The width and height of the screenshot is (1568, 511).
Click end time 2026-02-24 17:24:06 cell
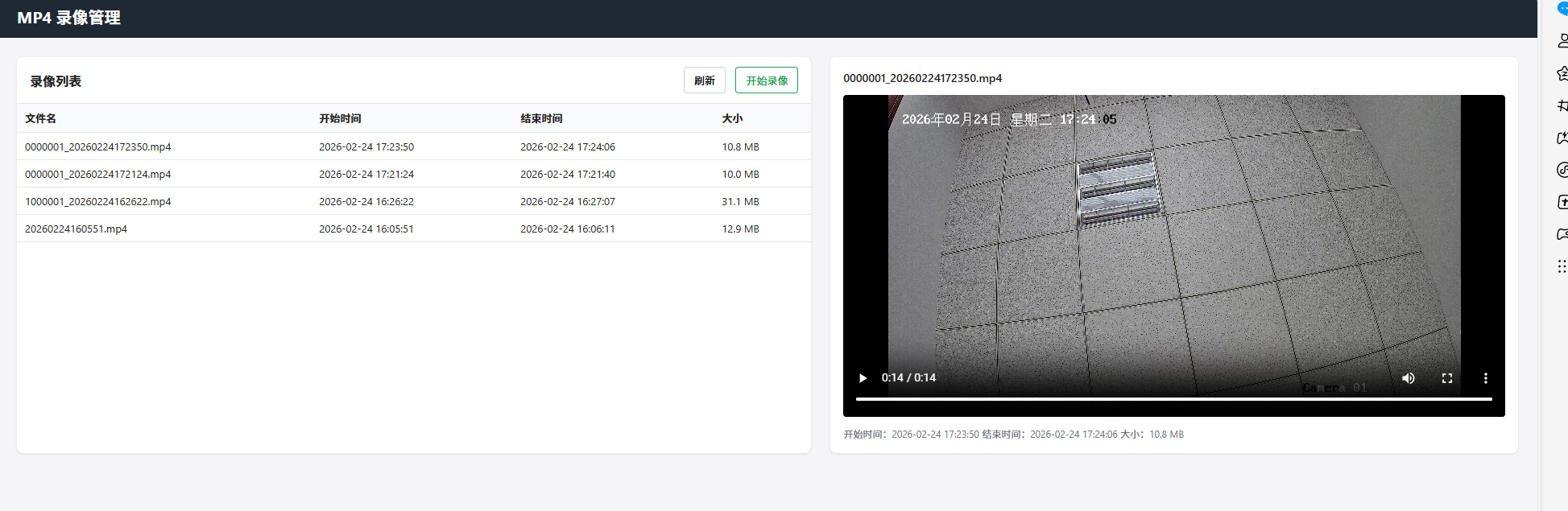568,146
